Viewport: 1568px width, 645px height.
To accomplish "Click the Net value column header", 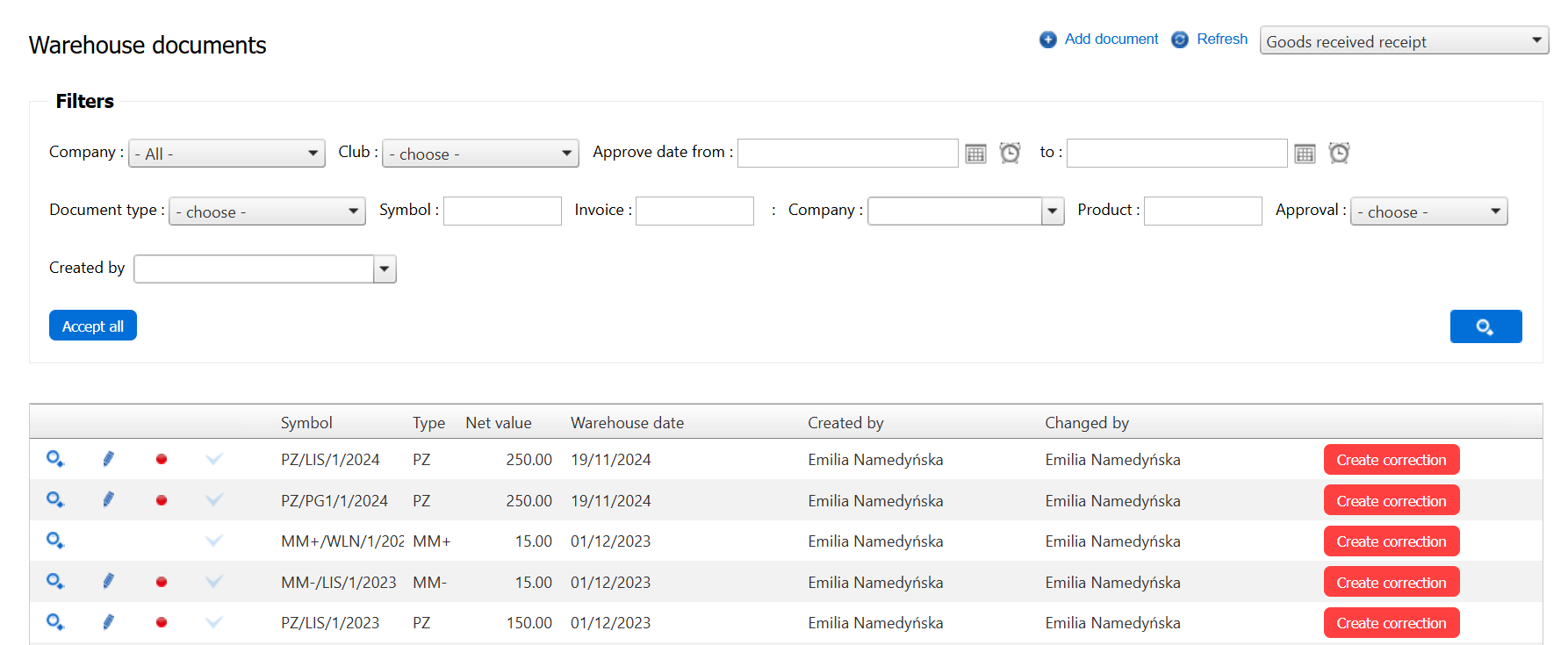I will (498, 423).
